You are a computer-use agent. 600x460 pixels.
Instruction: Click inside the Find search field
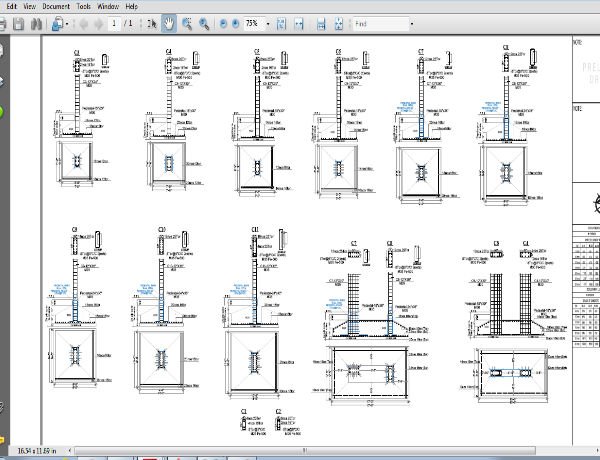(380, 22)
